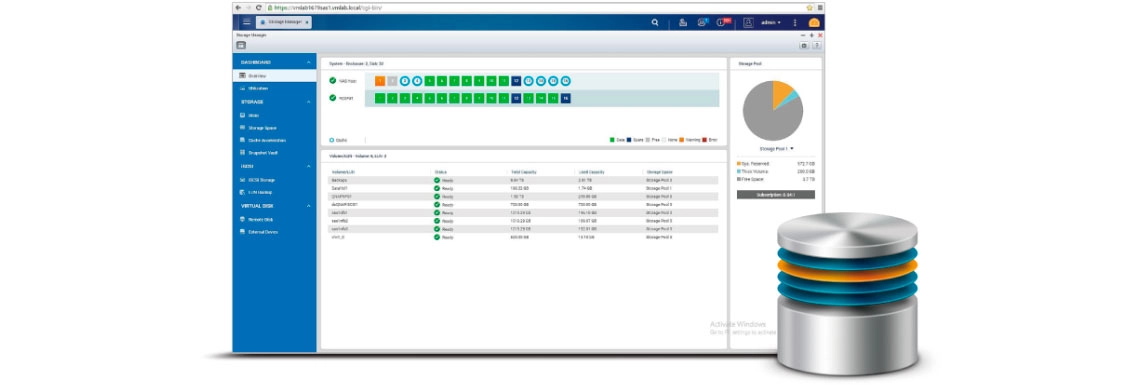Open background tasks icon in top bar
This screenshot has height=385, width=1140.
(683, 23)
